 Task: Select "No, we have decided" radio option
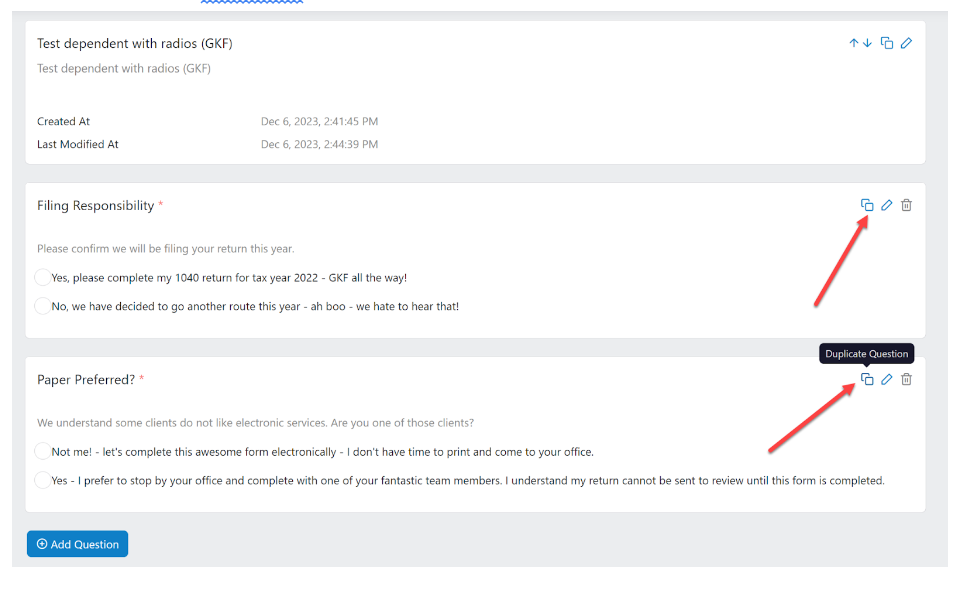43,306
